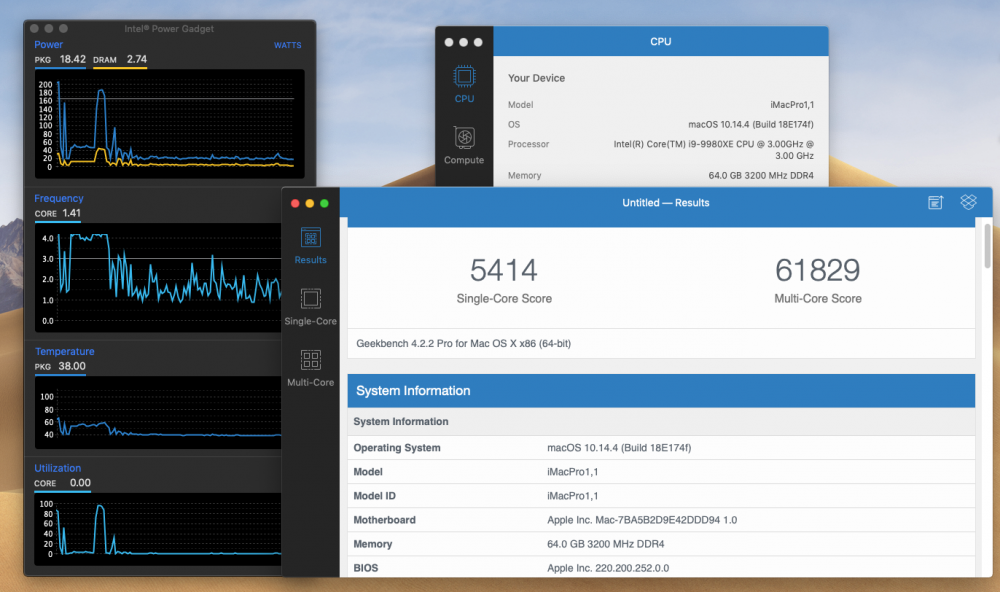Viewport: 1000px width, 592px height.
Task: Click the Temperature heading in Intel Power Gadget
Action: pos(64,352)
